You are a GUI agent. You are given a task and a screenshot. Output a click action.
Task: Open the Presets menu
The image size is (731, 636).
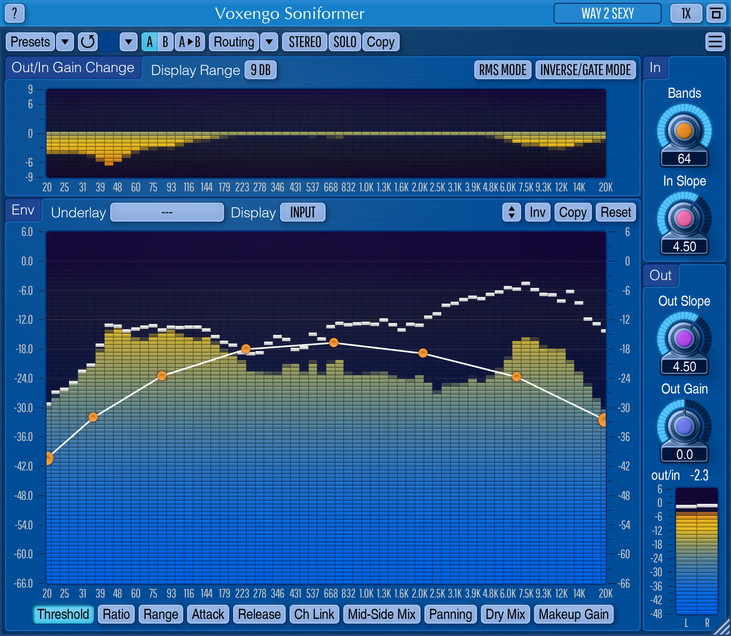click(30, 42)
